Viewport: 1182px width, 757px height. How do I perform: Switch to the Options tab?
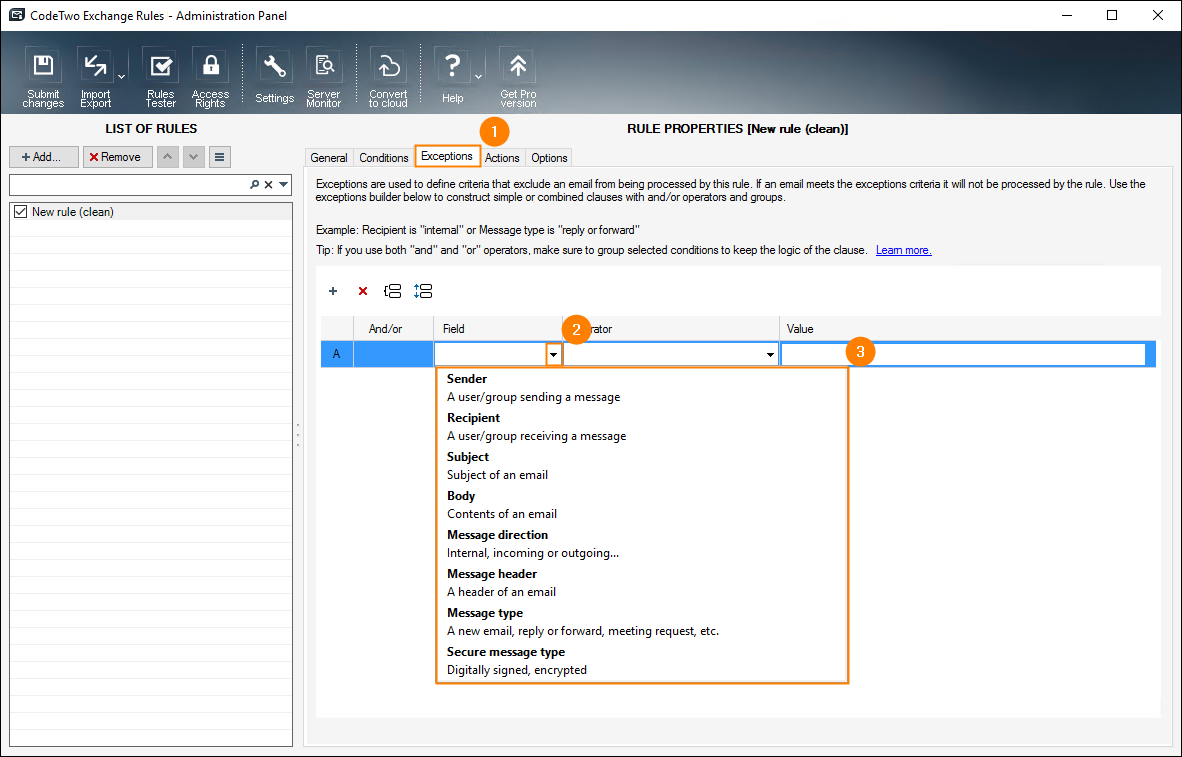549,158
